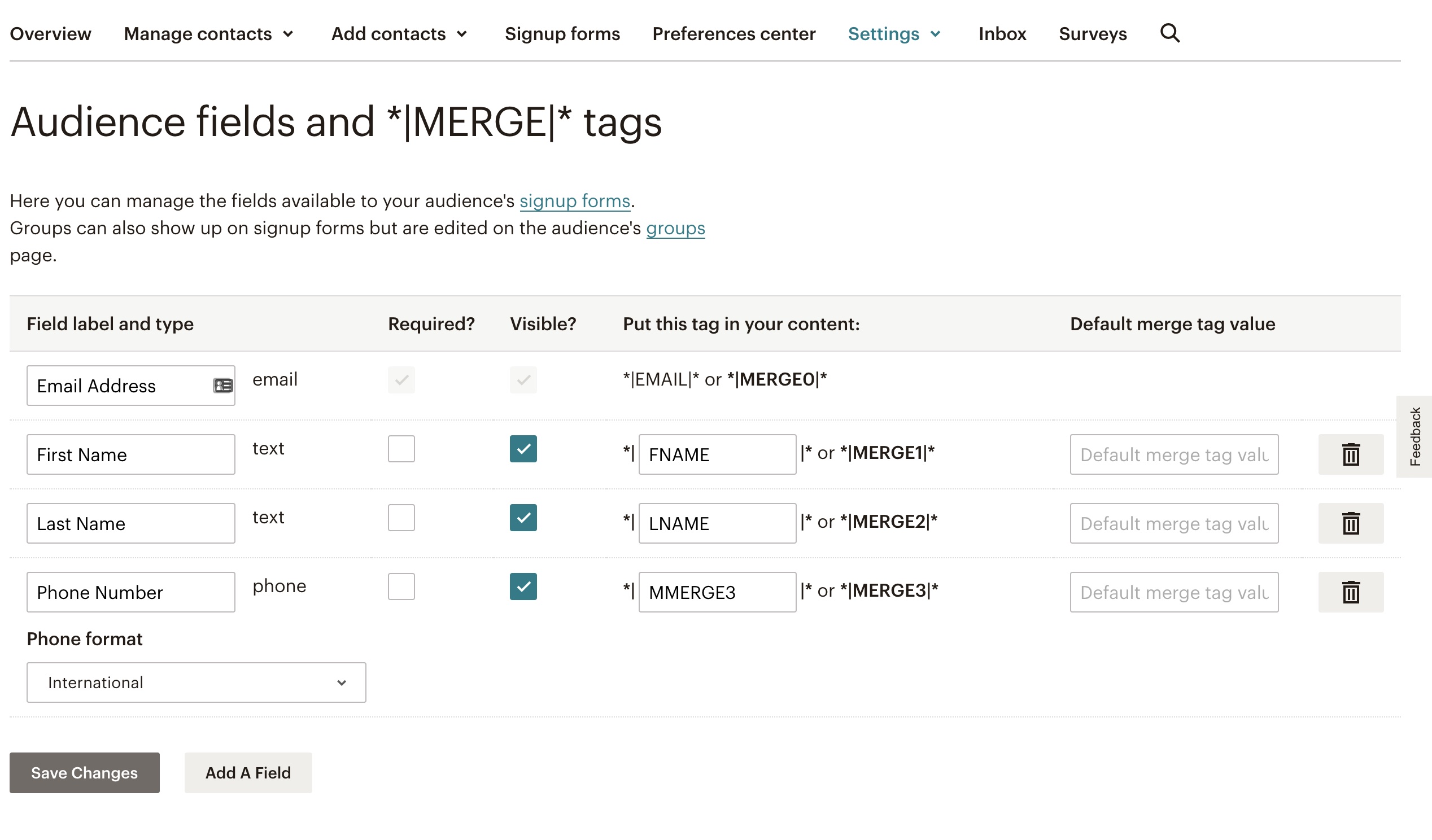Open the Signup forms tab
The image size is (1432, 840).
[x=562, y=34]
